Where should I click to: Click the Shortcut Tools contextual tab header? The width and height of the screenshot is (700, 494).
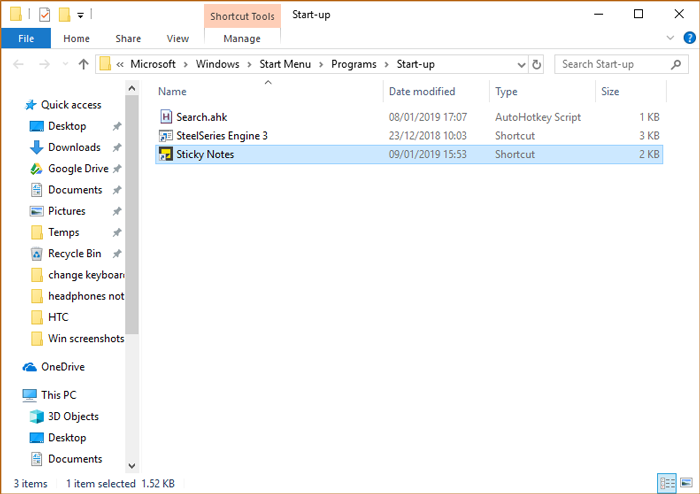pyautogui.click(x=242, y=16)
